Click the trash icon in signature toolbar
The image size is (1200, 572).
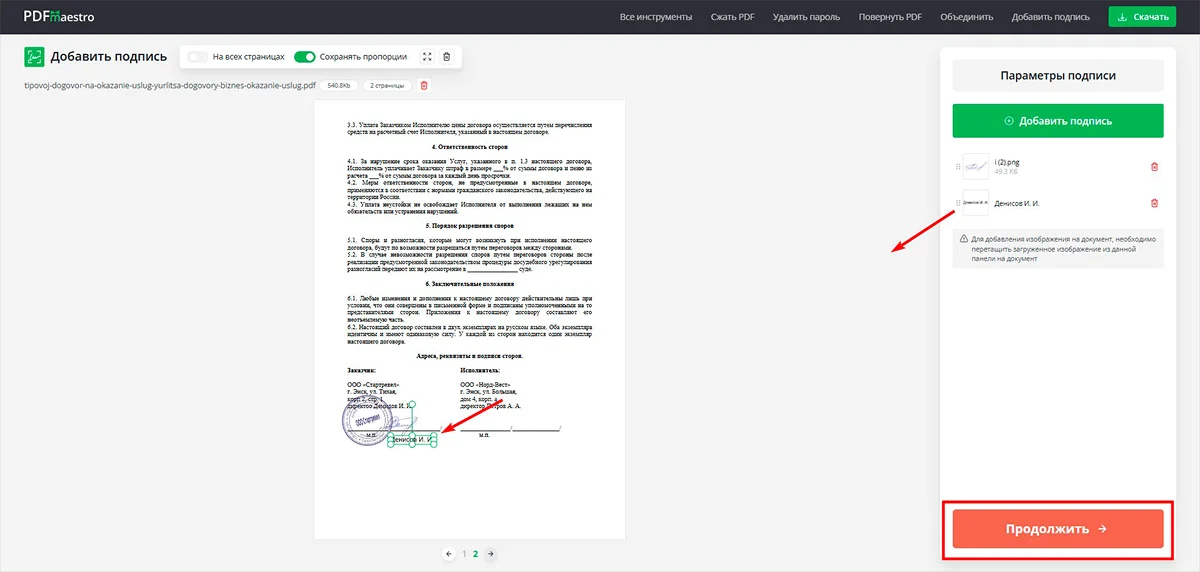click(446, 57)
